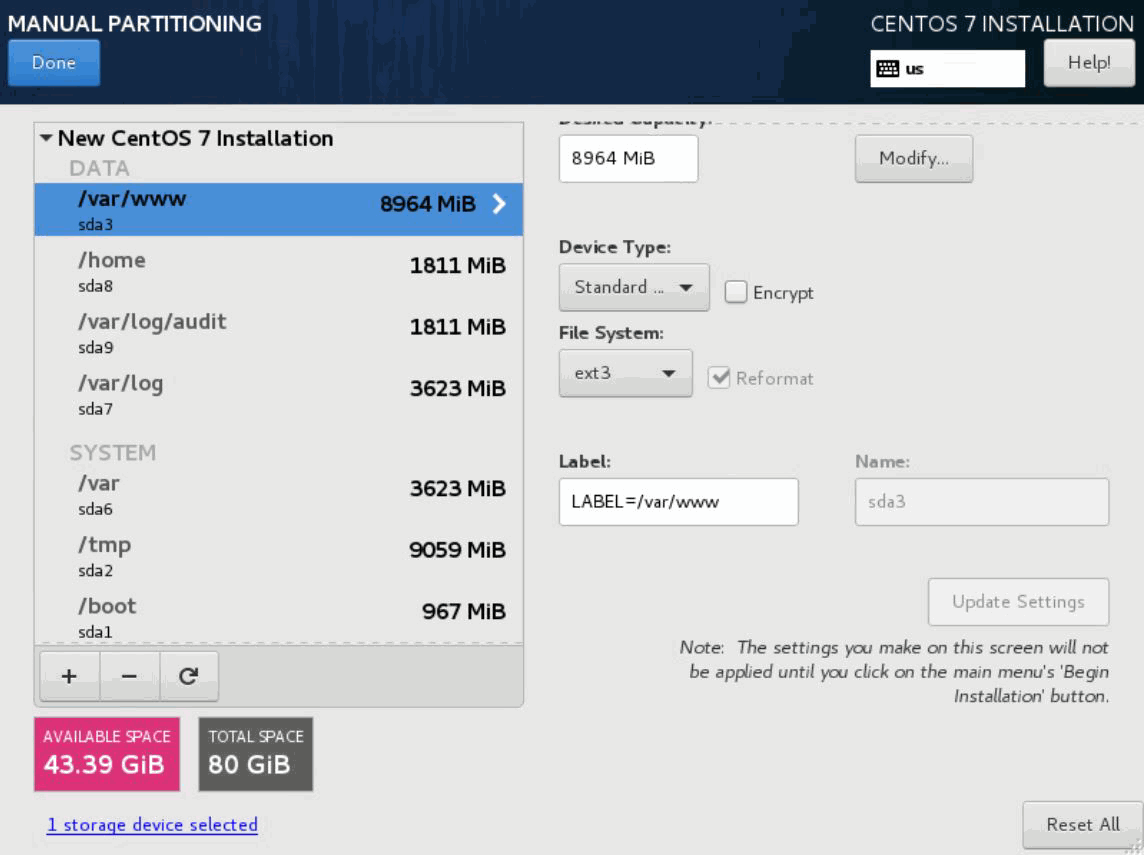
Task: Click the Label field with LABEL=/var/www
Action: point(679,502)
